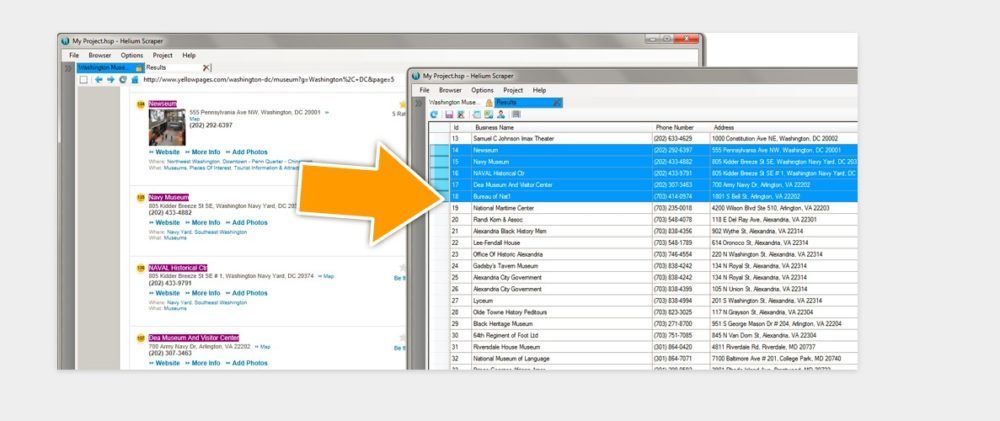1000x421 pixels.
Task: Expand the side panel in the front window
Action: pyautogui.click(x=419, y=102)
